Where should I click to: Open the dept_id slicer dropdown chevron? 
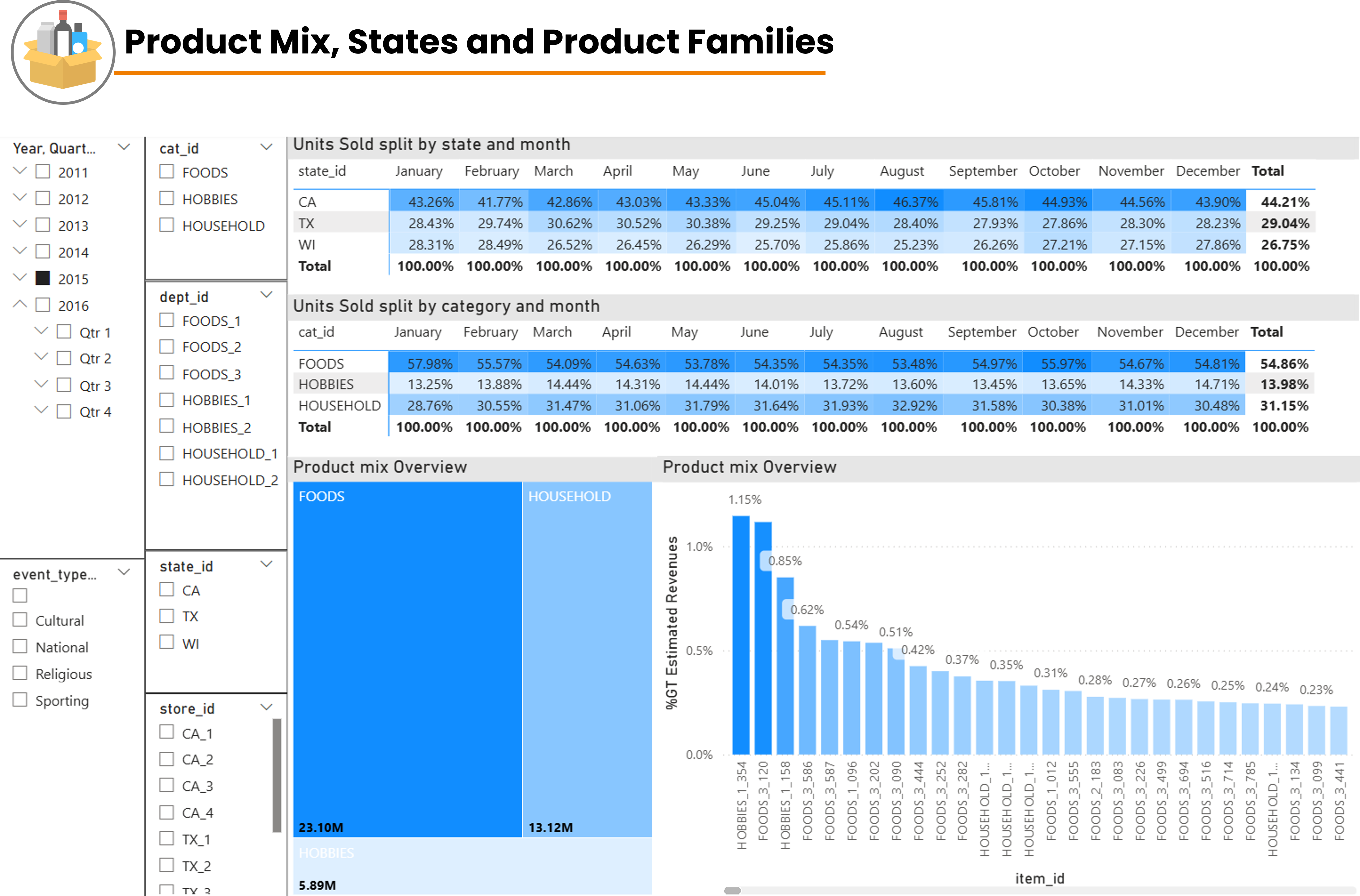click(x=266, y=295)
